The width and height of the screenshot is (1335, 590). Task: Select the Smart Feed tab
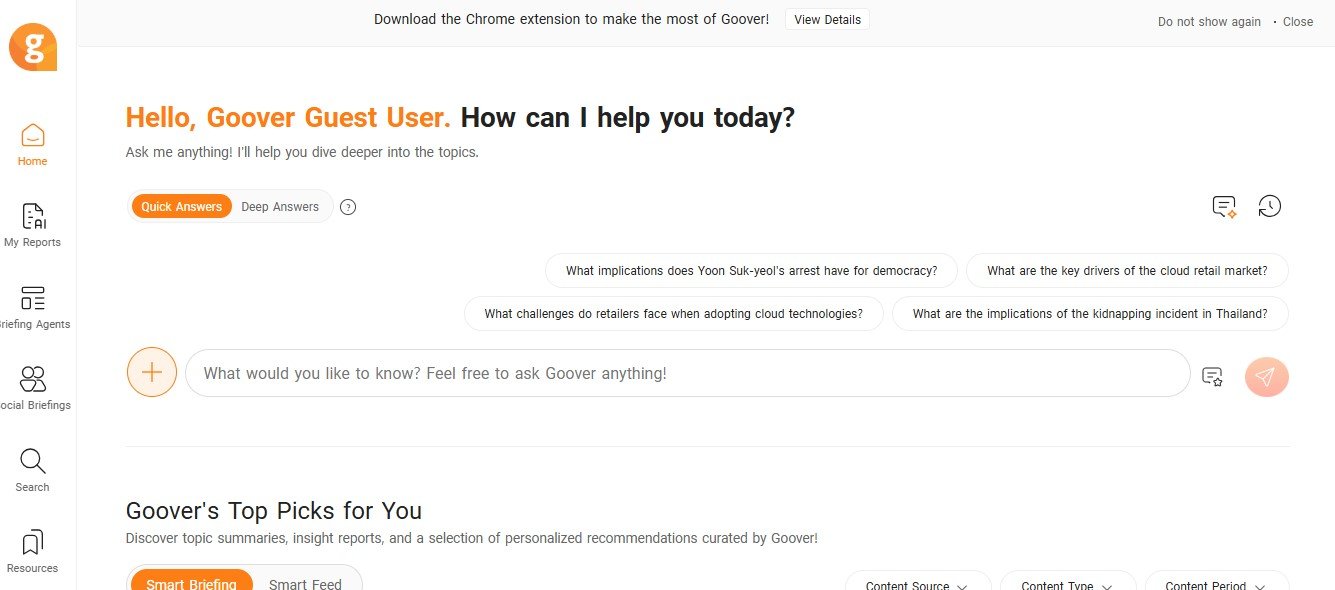305,584
